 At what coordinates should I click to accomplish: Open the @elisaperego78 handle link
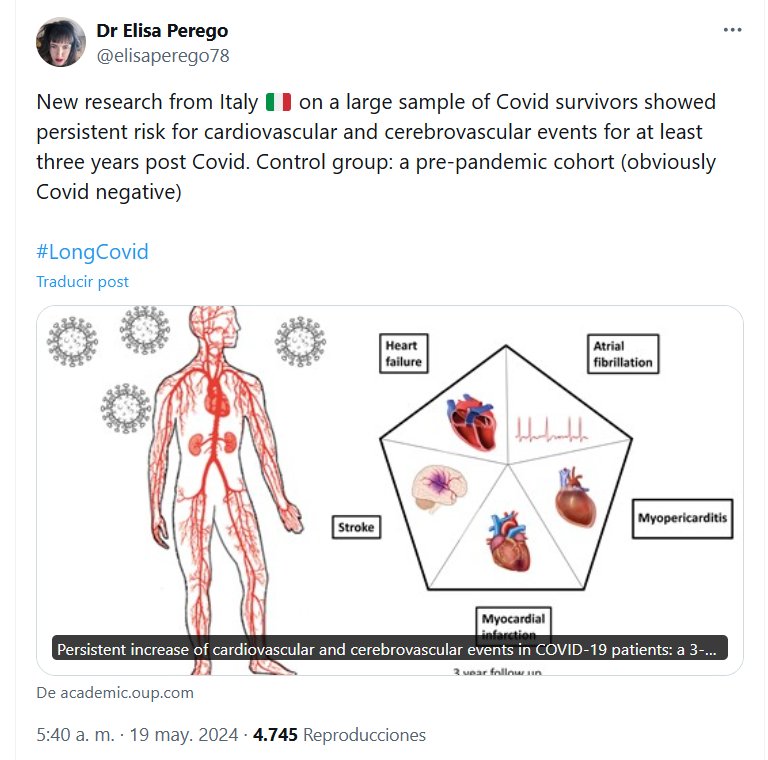[163, 56]
